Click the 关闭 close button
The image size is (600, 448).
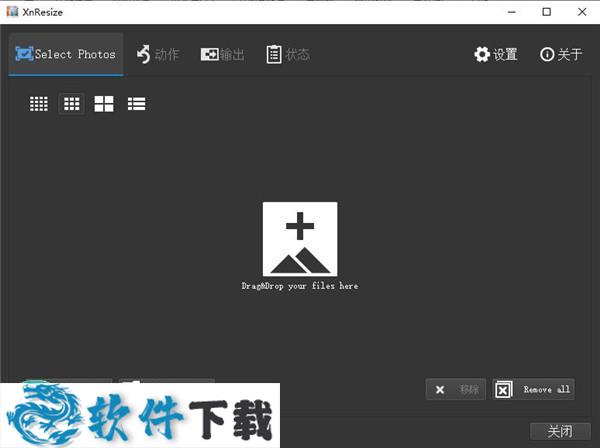[560, 432]
